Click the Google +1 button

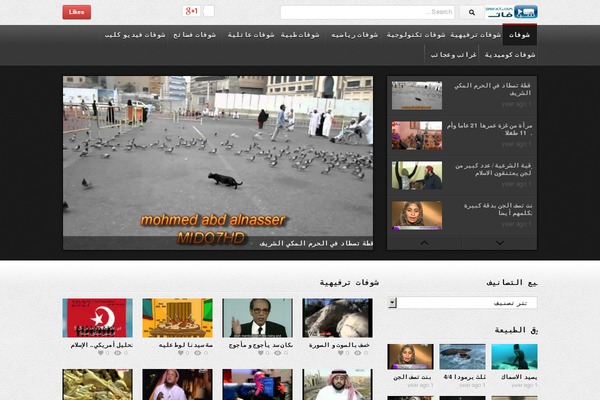point(191,11)
